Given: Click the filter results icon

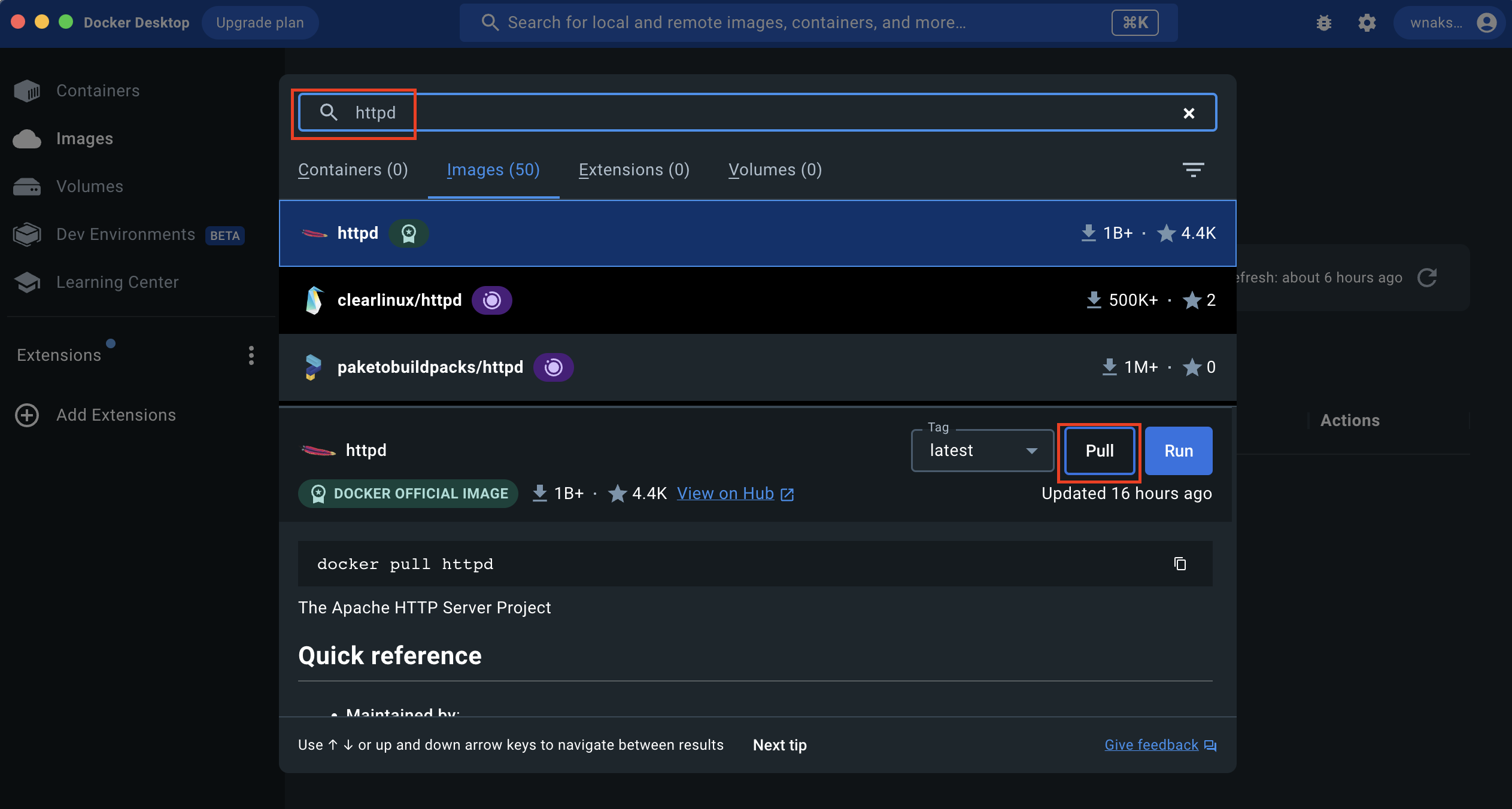Looking at the screenshot, I should click(x=1193, y=170).
